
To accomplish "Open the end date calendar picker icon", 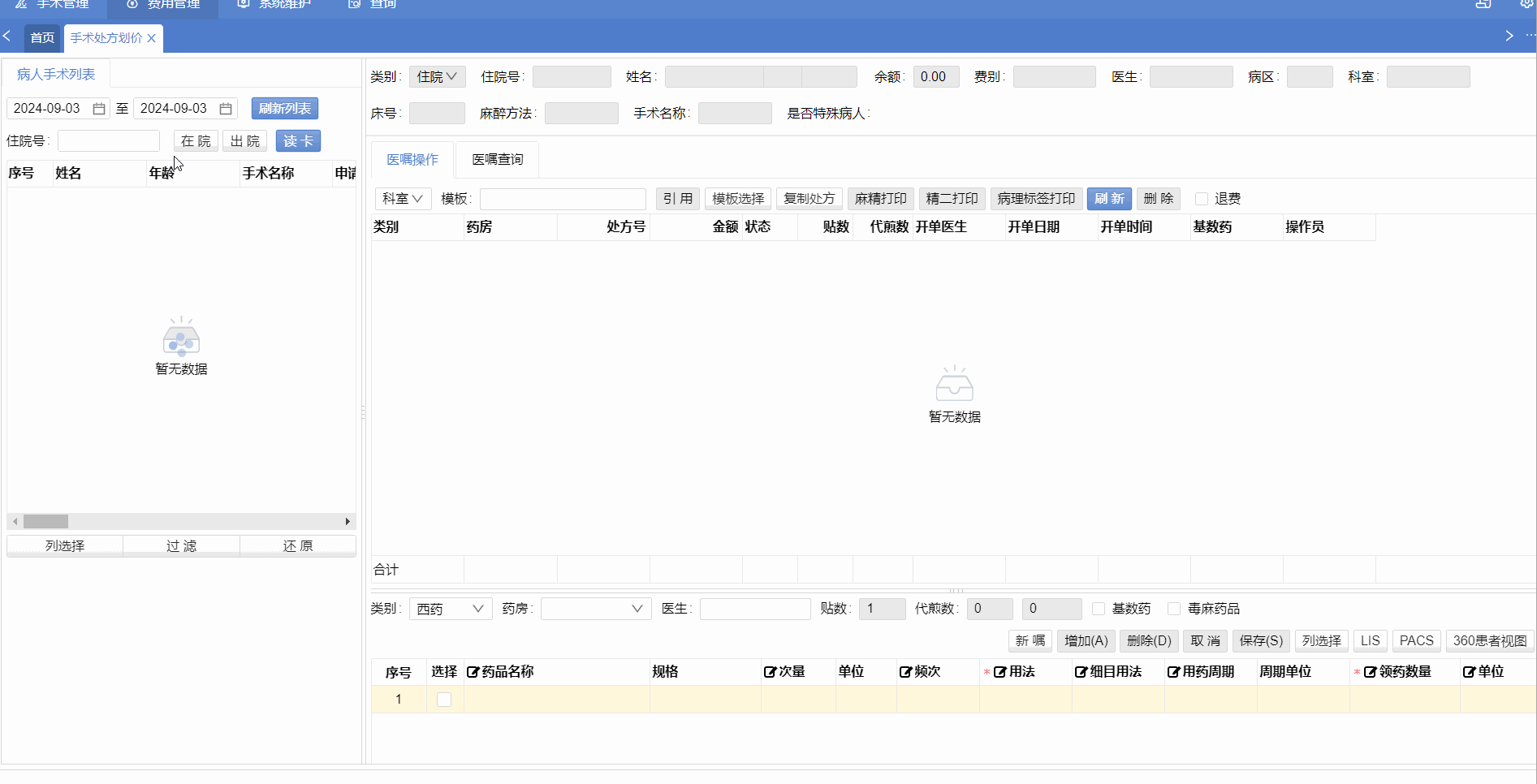I will click(x=226, y=109).
